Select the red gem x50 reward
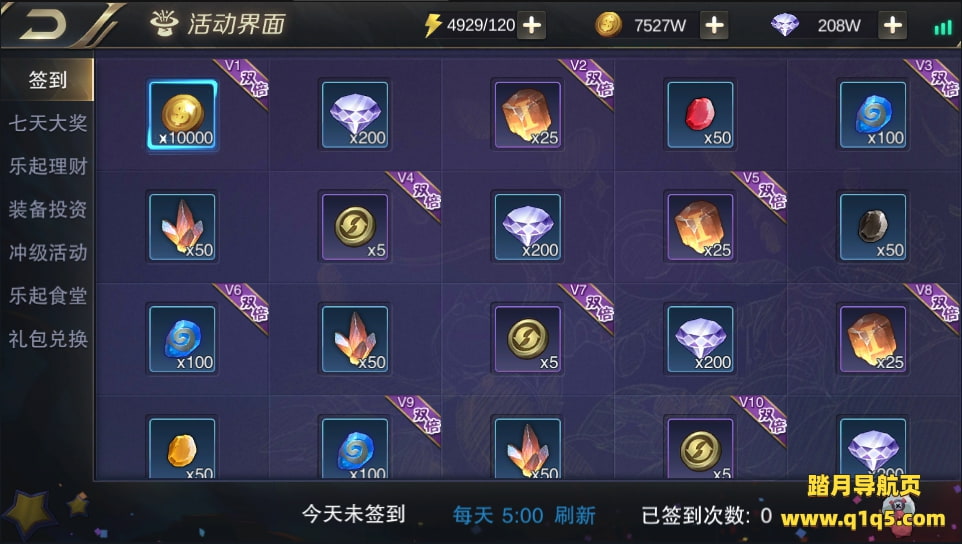This screenshot has height=544, width=962. (700, 115)
